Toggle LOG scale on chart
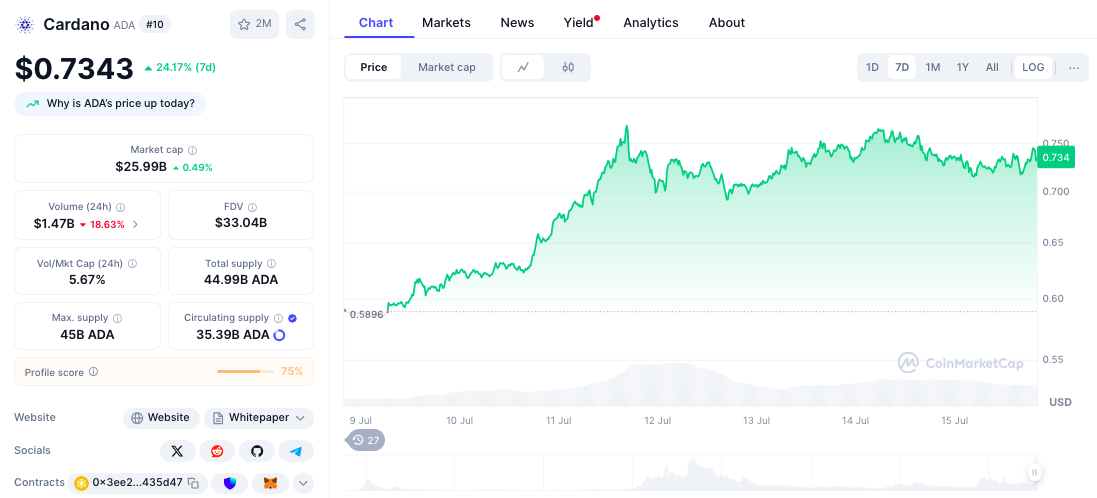Image resolution: width=1097 pixels, height=498 pixels. (1033, 67)
